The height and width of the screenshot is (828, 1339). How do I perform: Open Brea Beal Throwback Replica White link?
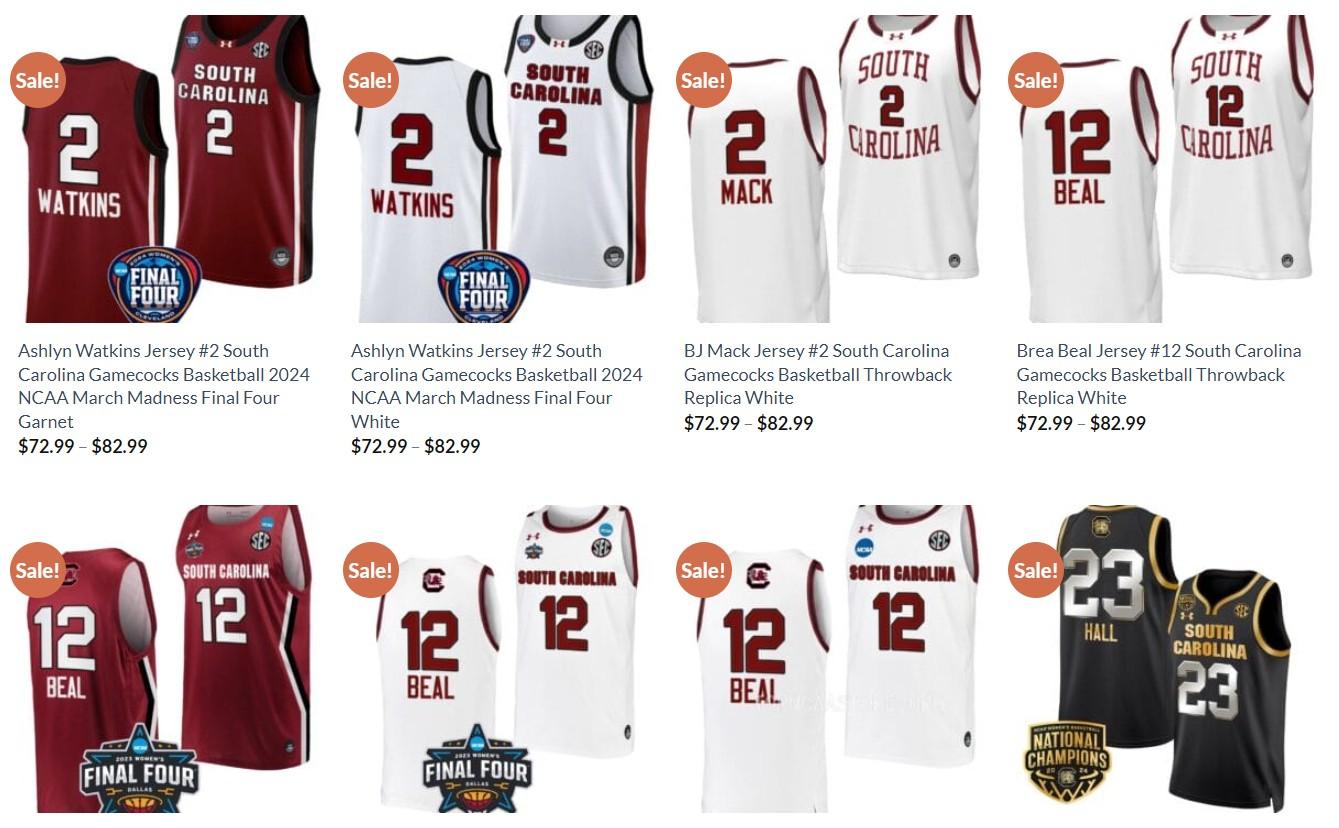[x=1159, y=374]
